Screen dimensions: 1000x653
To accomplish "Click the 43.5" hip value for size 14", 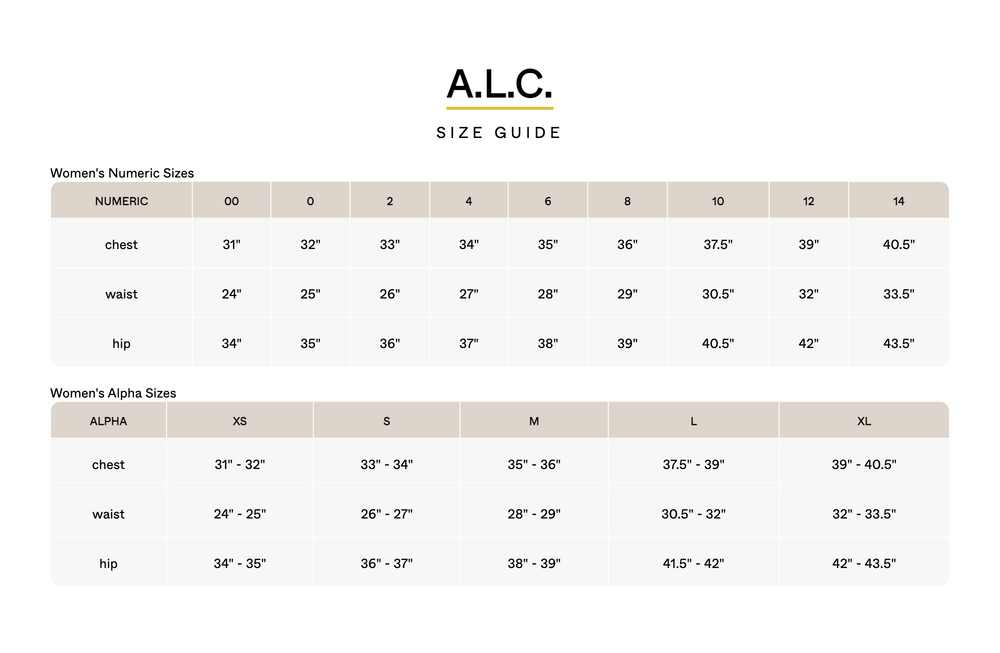I will [x=898, y=344].
